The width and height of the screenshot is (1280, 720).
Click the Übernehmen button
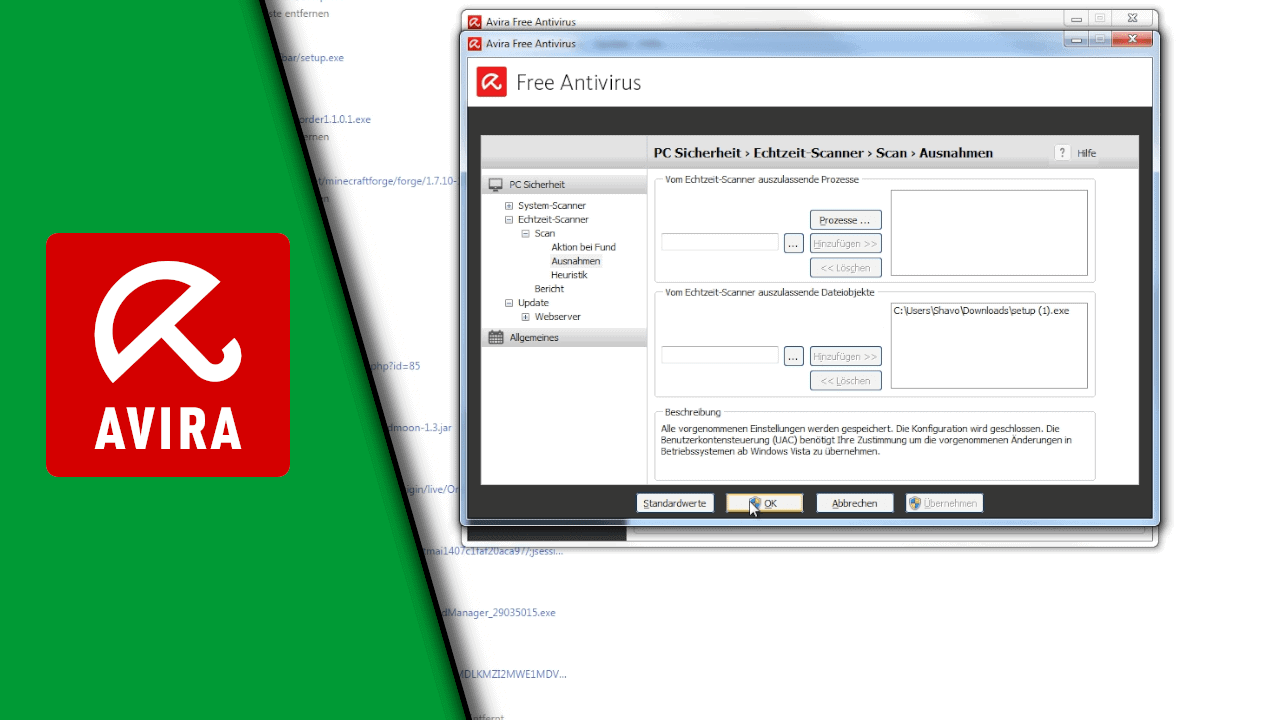pyautogui.click(x=944, y=503)
